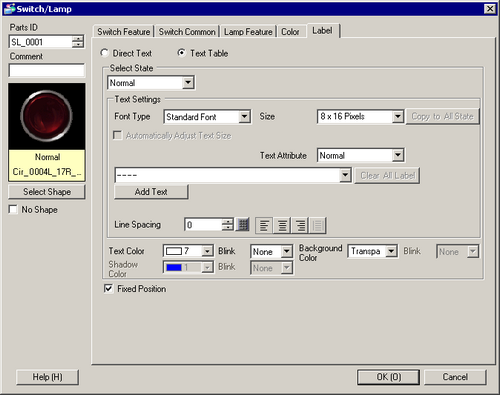Click the left-align text icon
The width and height of the screenshot is (500, 395).
tap(264, 225)
